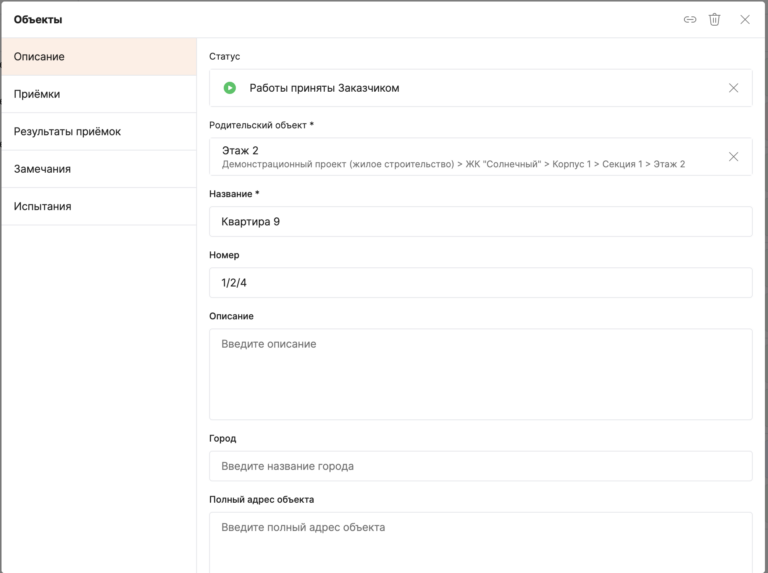This screenshot has height=573, width=768.
Task: Open the Испытания tab
Action: coord(98,206)
